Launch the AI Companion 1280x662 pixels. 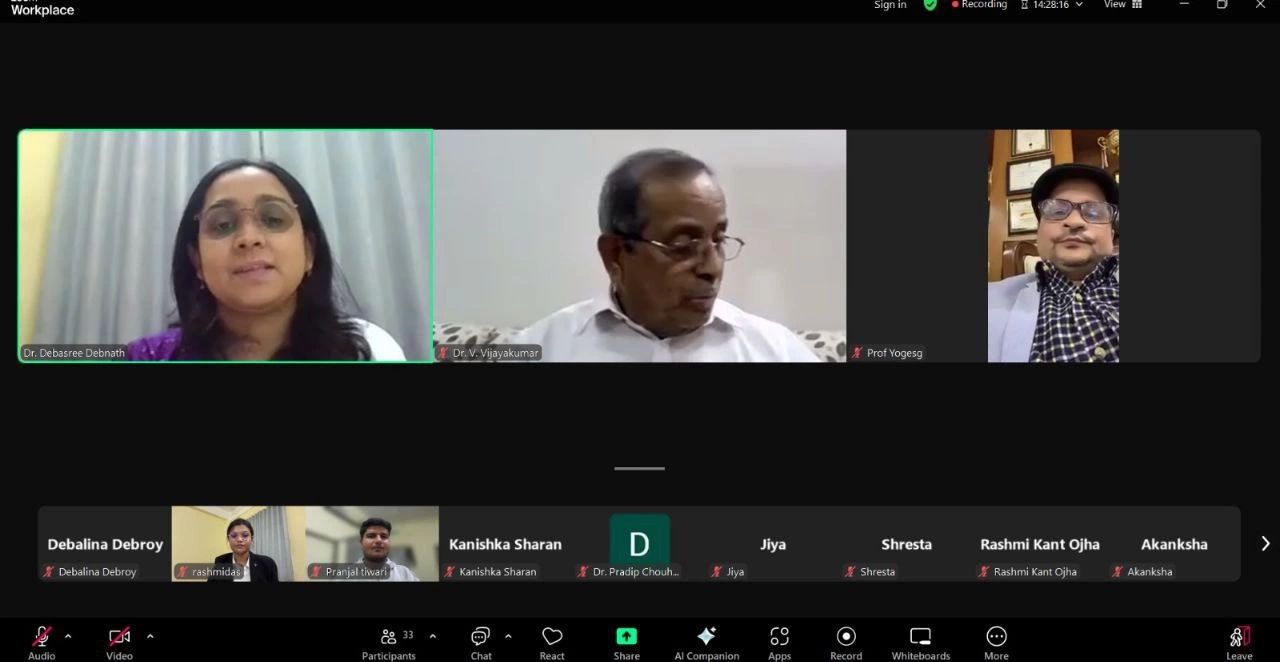tap(707, 642)
